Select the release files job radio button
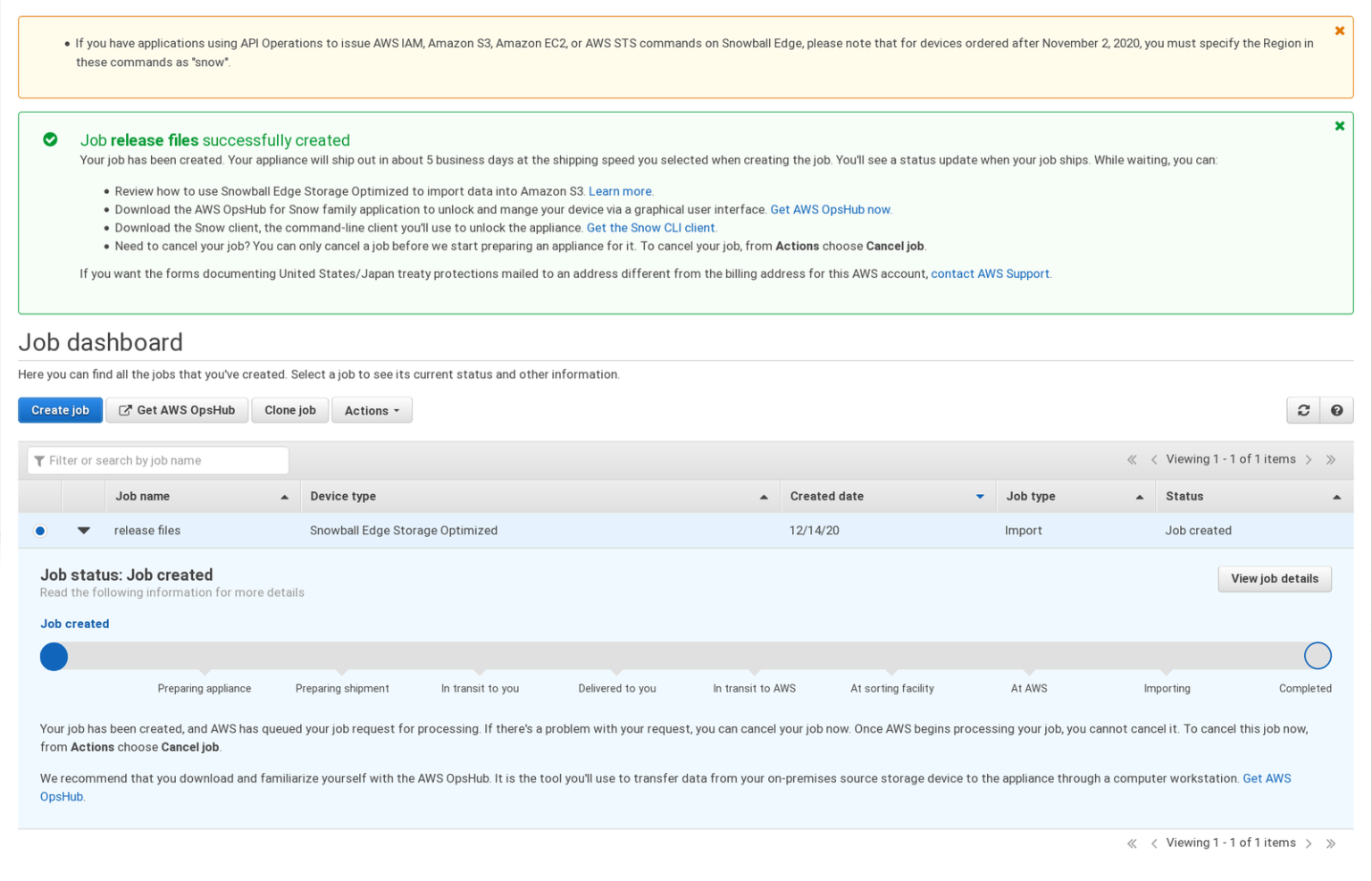The height and width of the screenshot is (881, 1372). coord(39,530)
